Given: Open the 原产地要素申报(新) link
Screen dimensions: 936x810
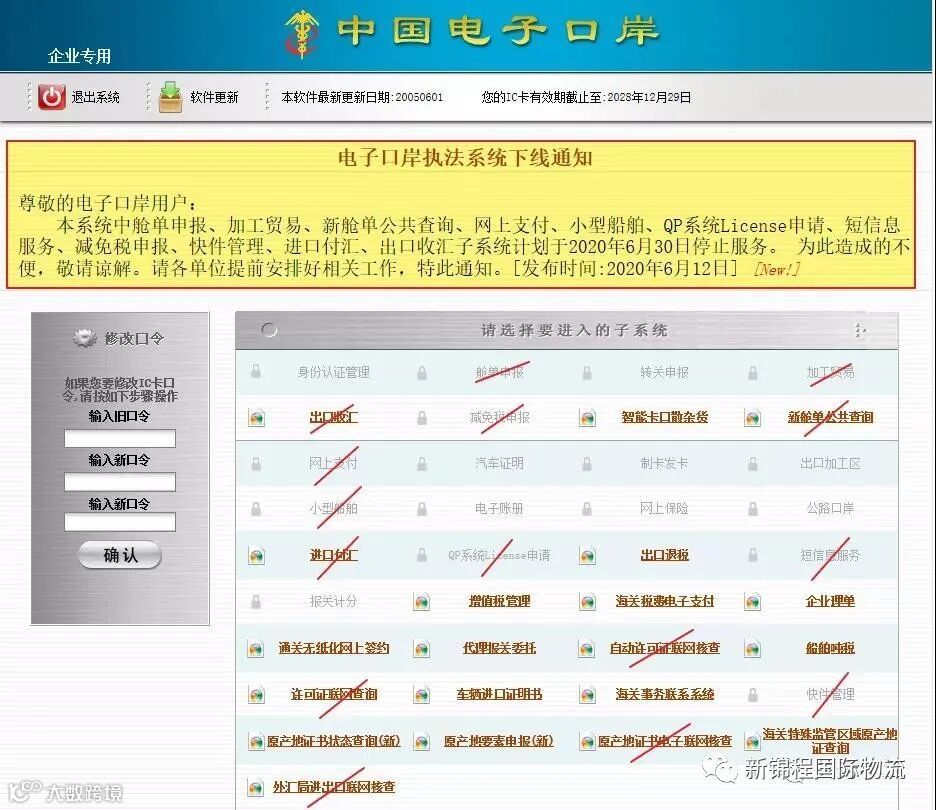Looking at the screenshot, I should (498, 741).
